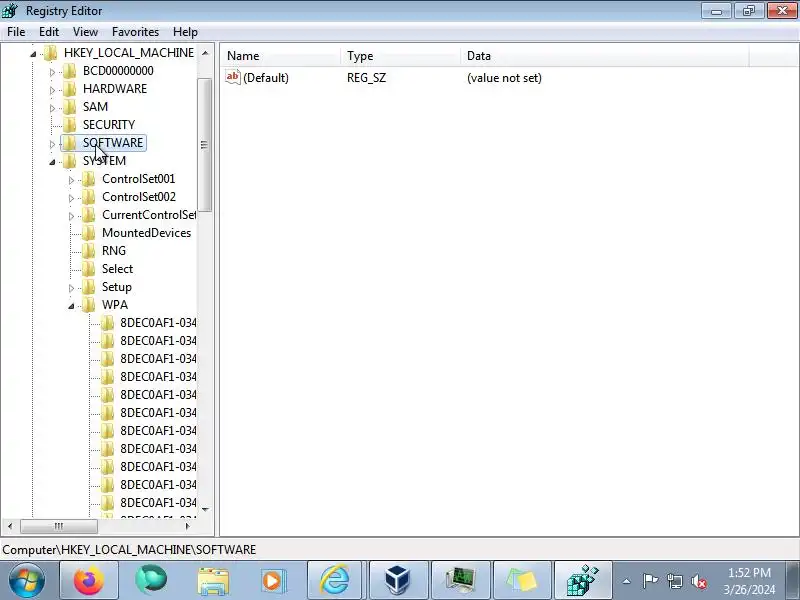Click the Select key folder icon
The height and width of the screenshot is (600, 800).
click(x=89, y=269)
